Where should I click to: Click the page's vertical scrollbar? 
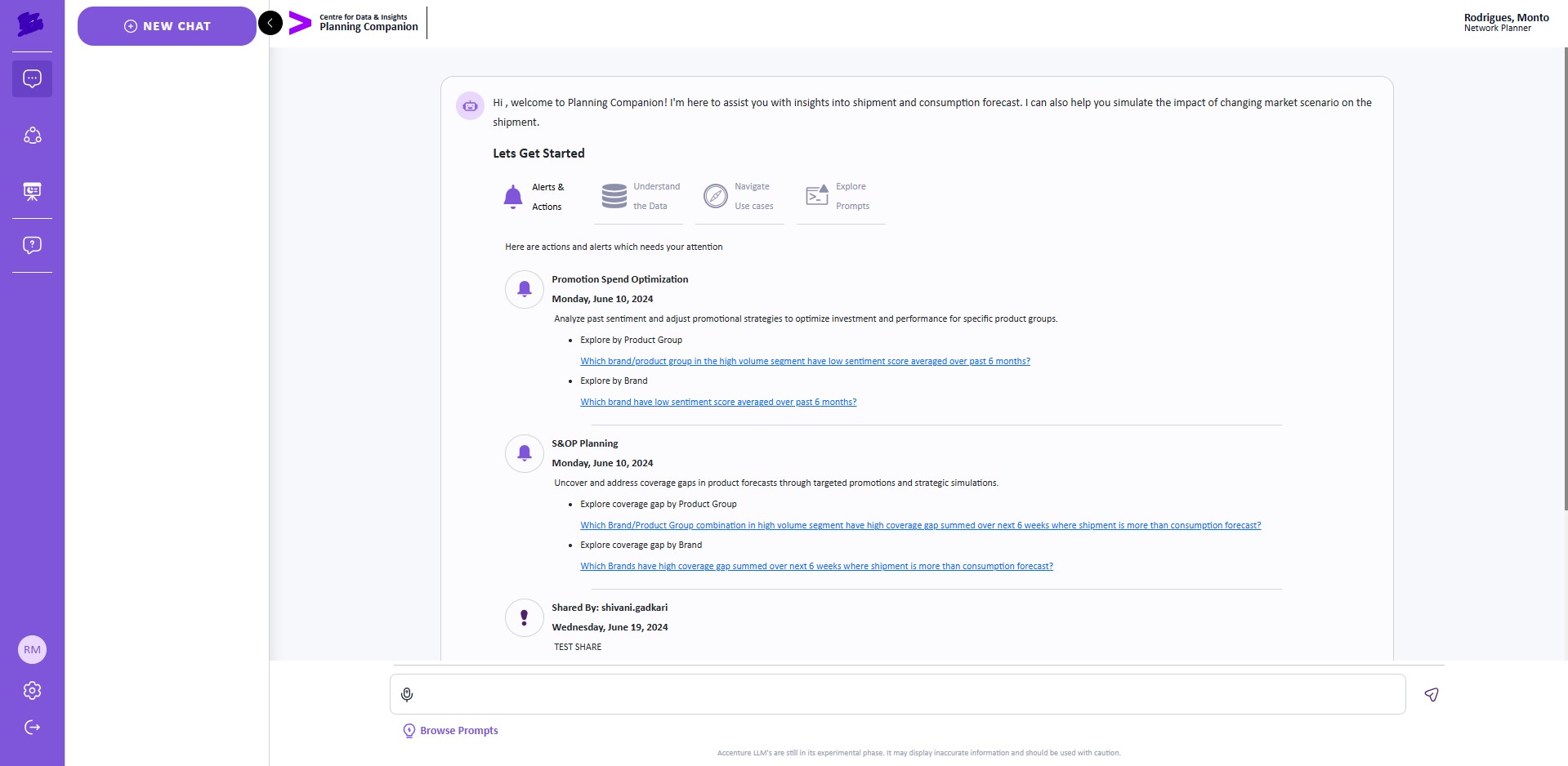[x=1565, y=278]
